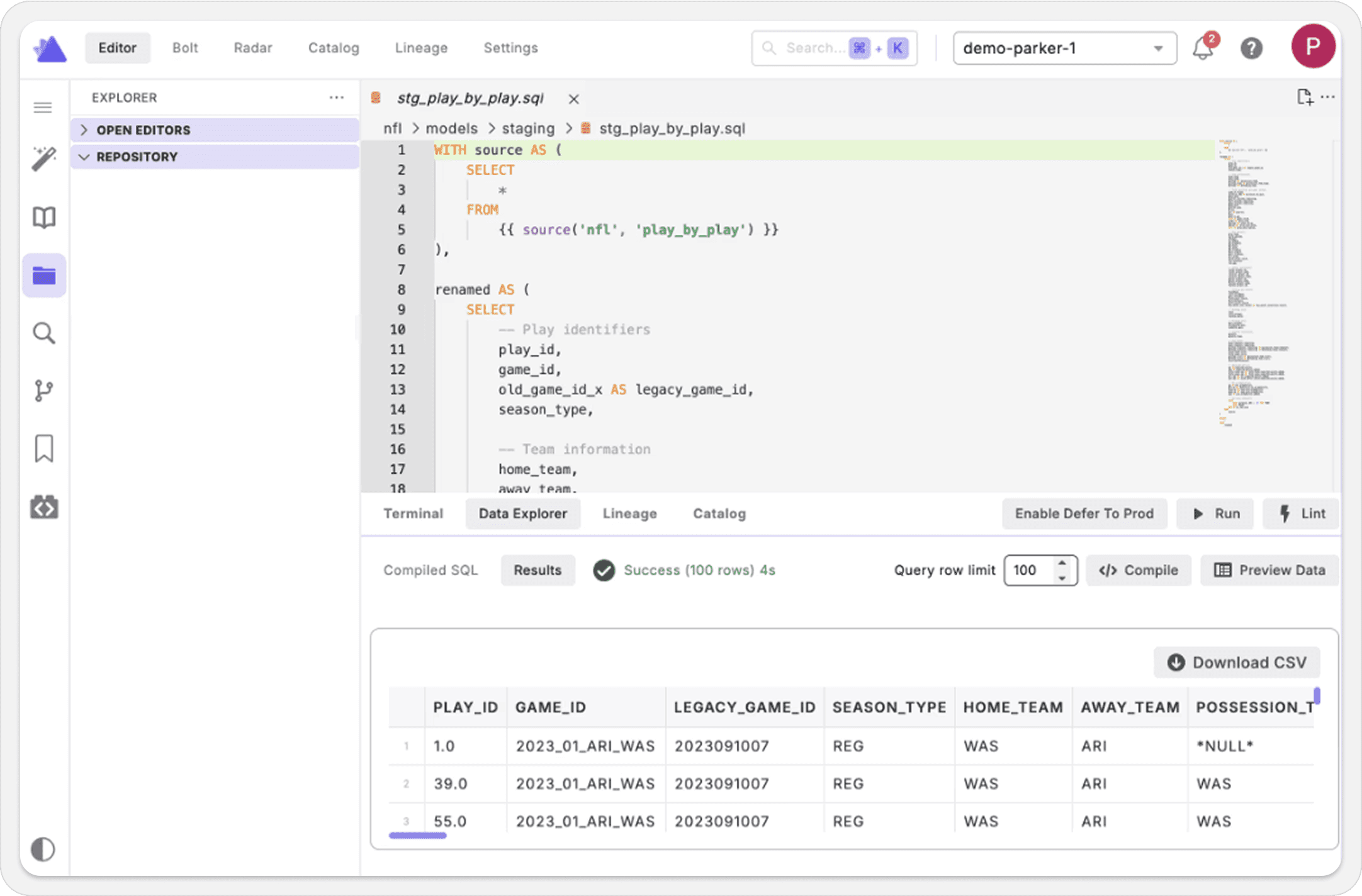
Task: Click 'nfl' in the breadcrumb
Action: tap(393, 128)
